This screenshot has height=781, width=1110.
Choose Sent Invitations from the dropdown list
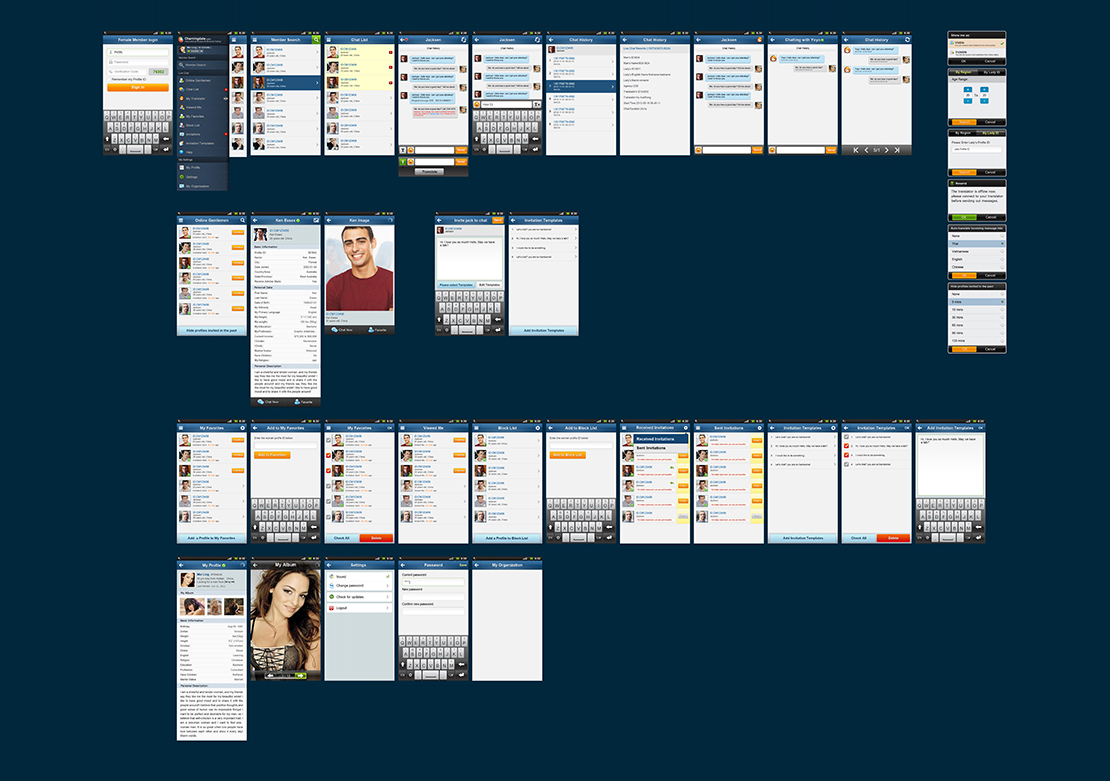(x=661, y=447)
